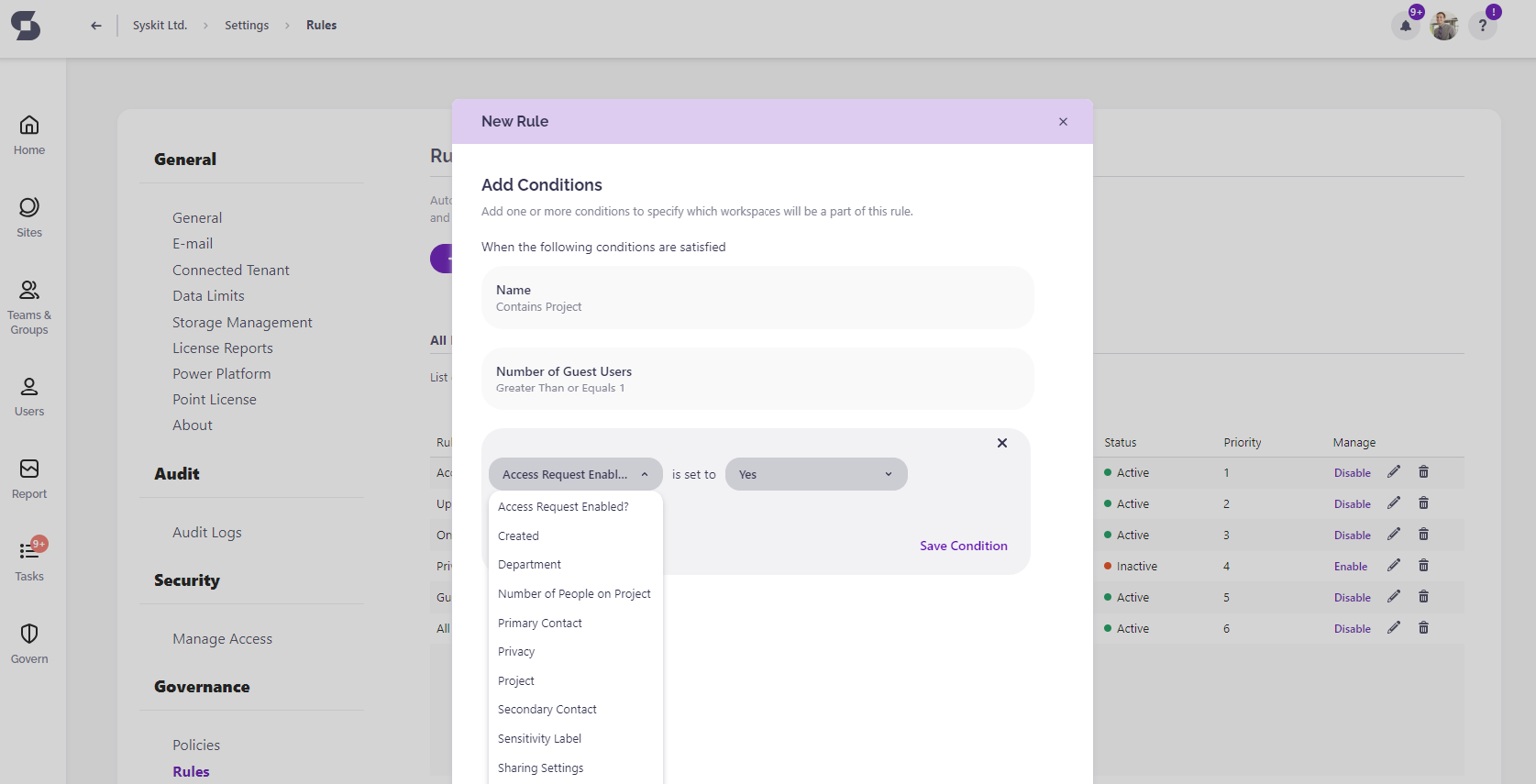
Task: Choose Privacy option in the list
Action: tap(516, 652)
